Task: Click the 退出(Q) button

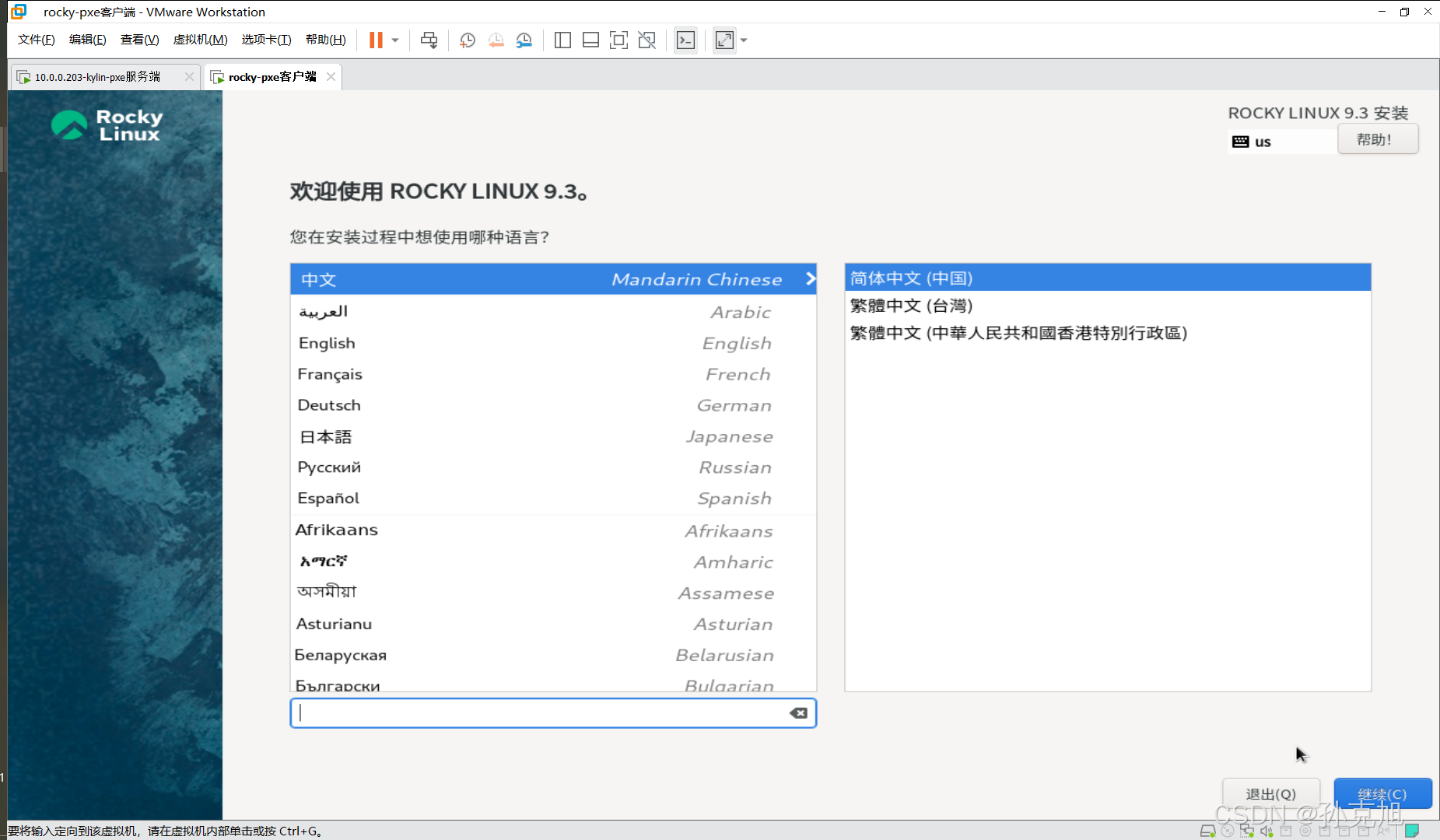Action: [1271, 794]
